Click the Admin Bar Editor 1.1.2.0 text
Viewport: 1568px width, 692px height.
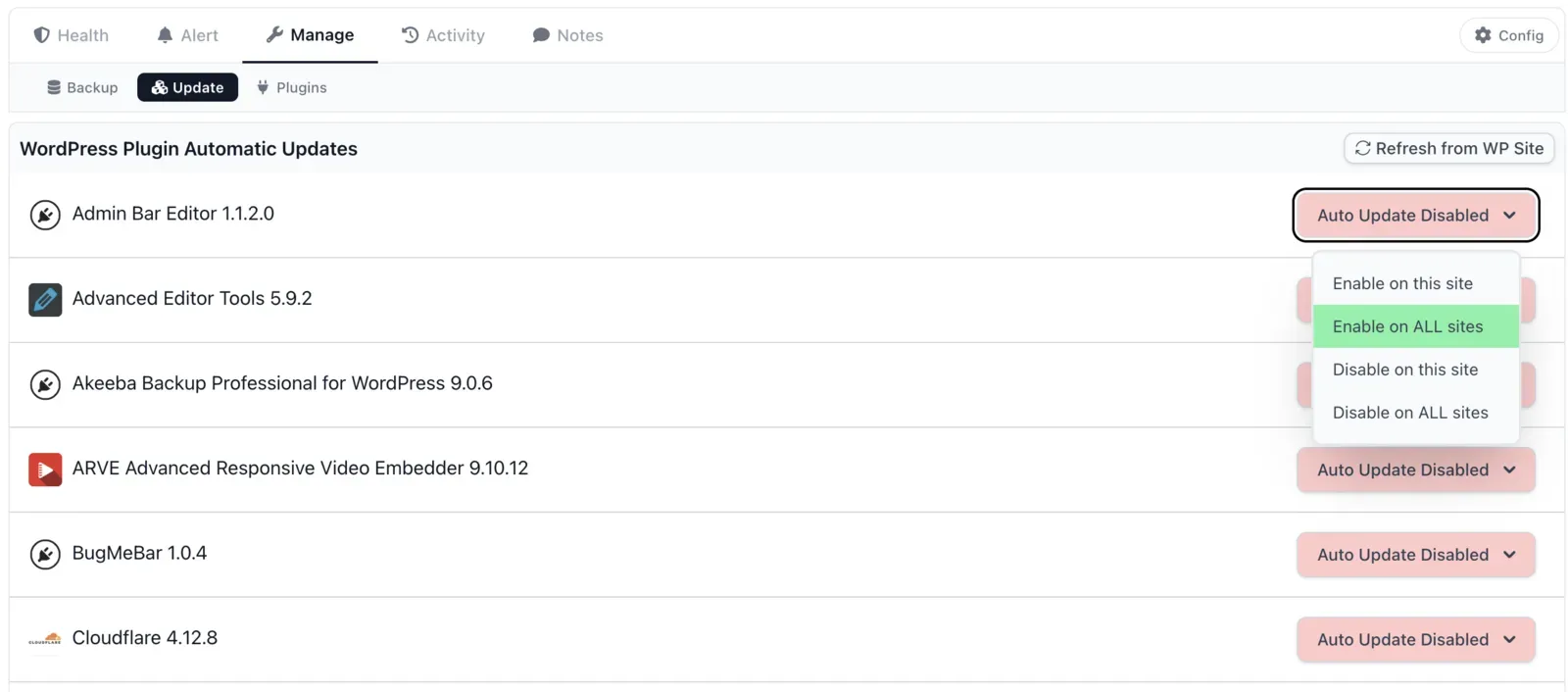tap(173, 214)
